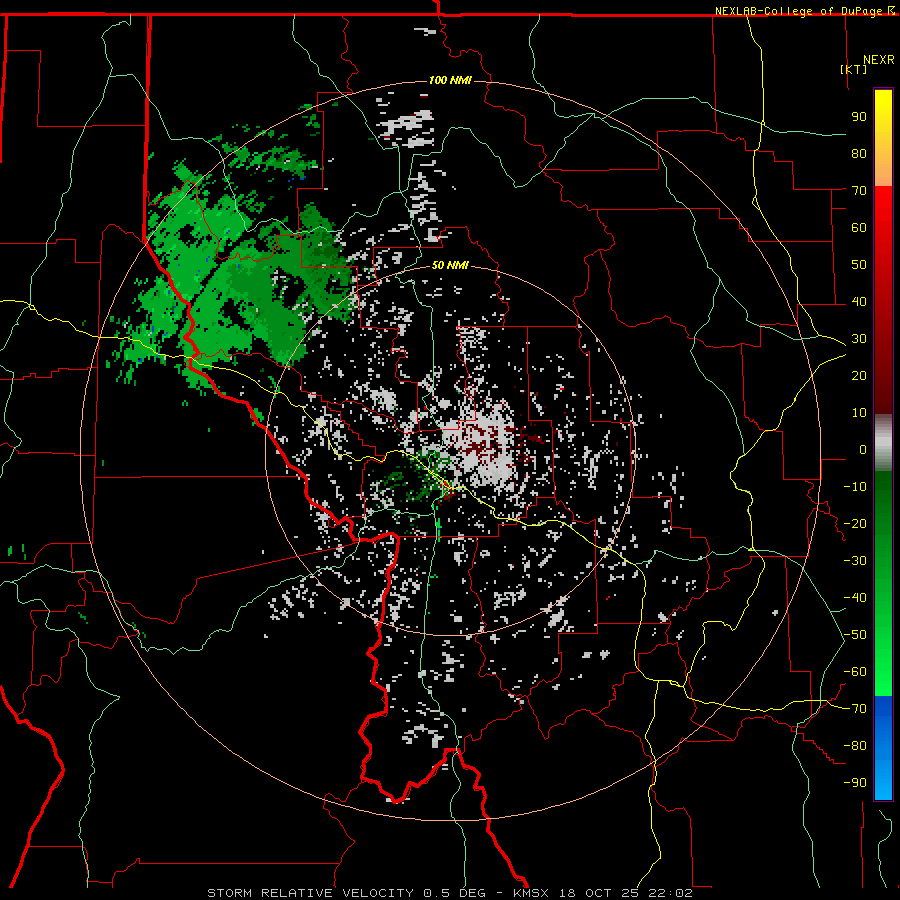Pick the blue segment at the color bar bottom

[x=883, y=748]
